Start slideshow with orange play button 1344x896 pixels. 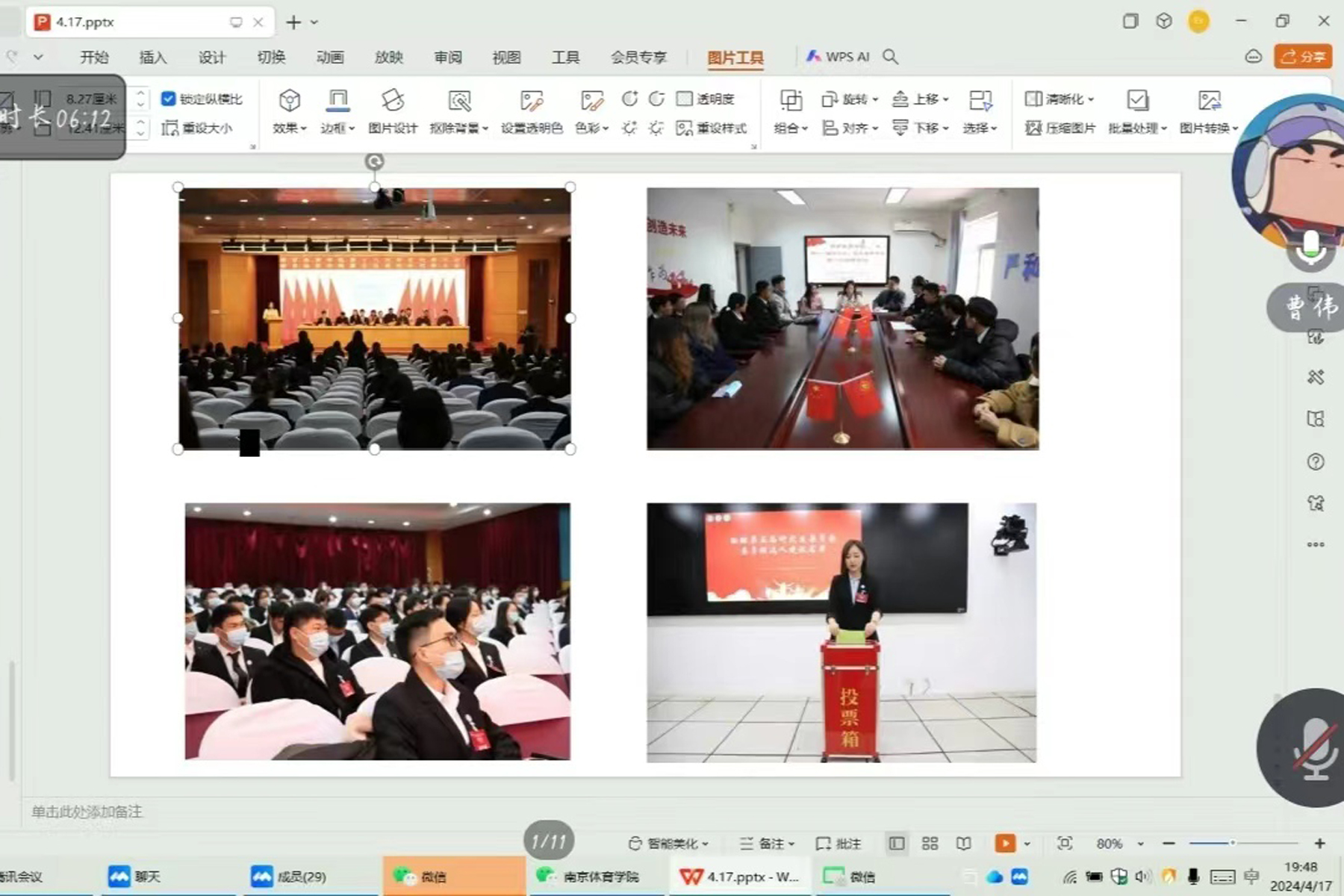pos(1004,843)
